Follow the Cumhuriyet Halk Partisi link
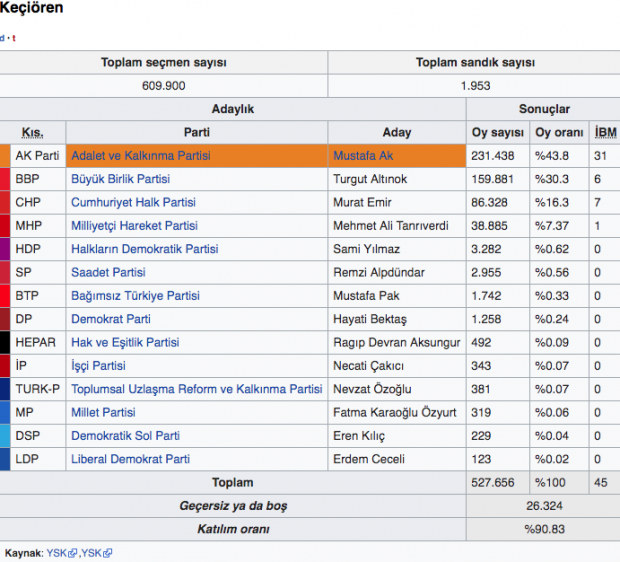This screenshot has width=620, height=562. click(x=129, y=202)
